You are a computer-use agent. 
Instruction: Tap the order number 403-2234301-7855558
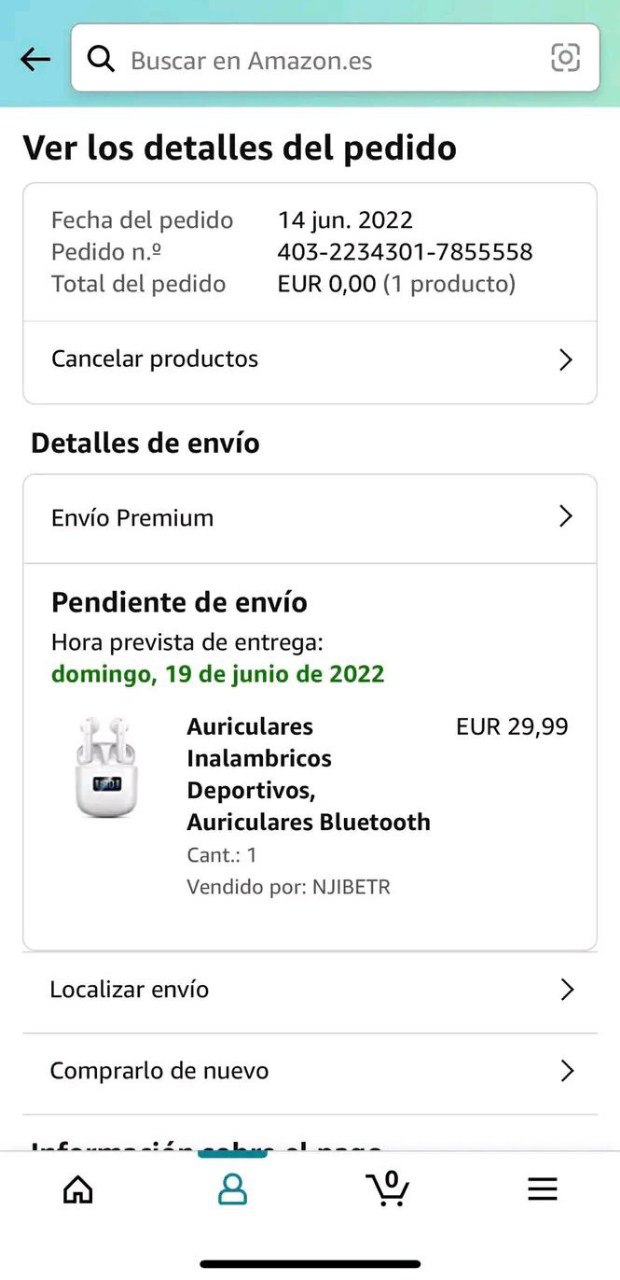pyautogui.click(x=405, y=252)
